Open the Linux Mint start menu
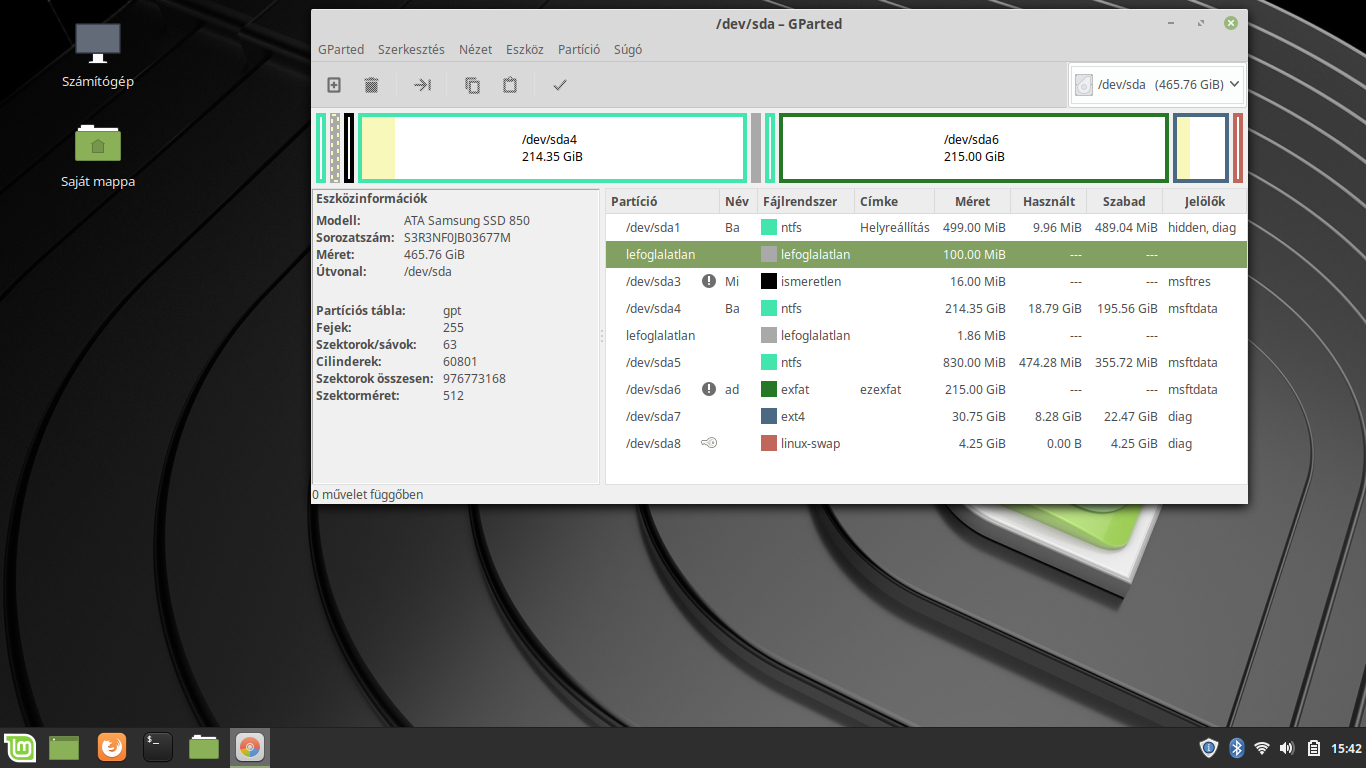 click(x=20, y=747)
